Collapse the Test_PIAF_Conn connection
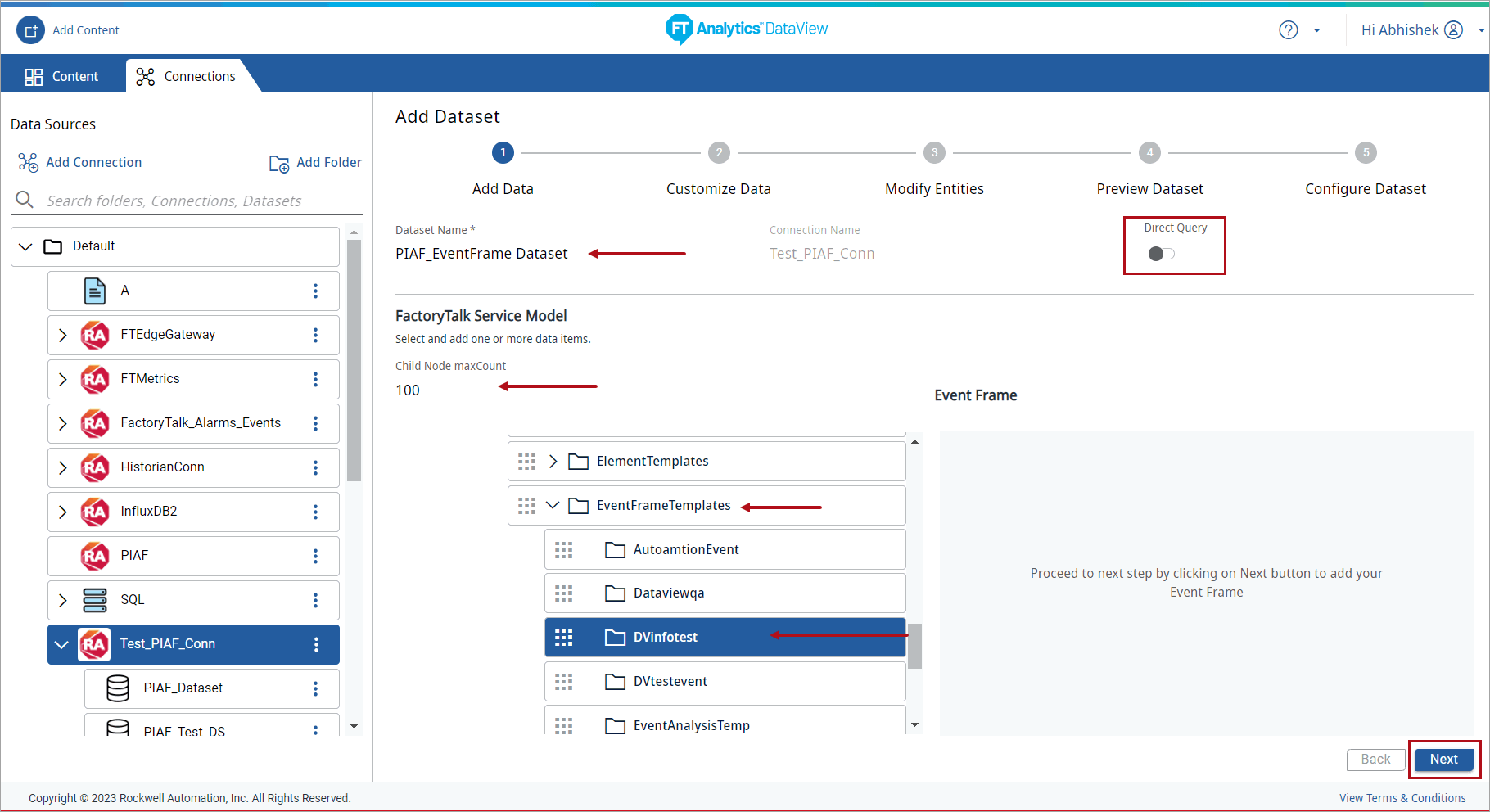Screen dimensions: 1490x812 (61, 644)
